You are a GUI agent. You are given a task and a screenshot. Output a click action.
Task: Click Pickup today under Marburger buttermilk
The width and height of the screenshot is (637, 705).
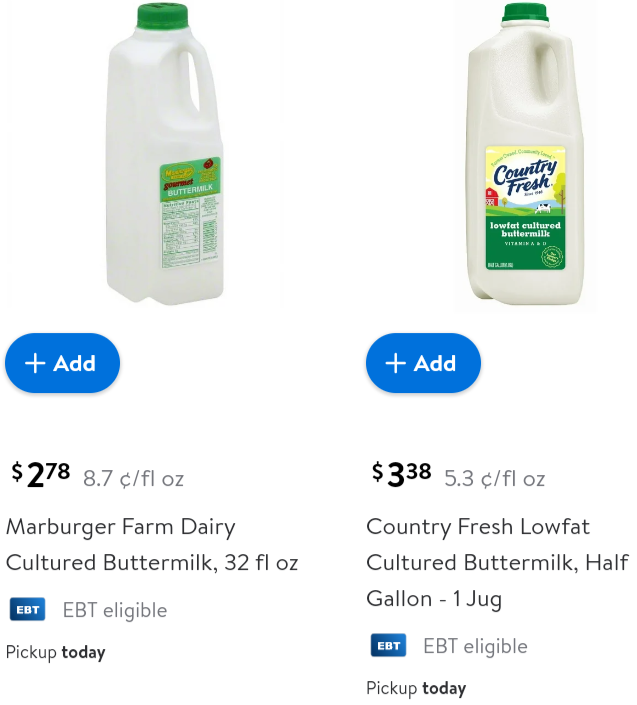click(56, 652)
